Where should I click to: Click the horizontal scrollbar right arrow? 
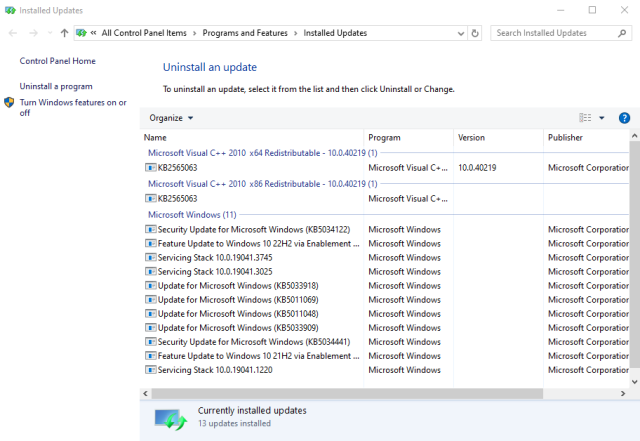click(x=623, y=394)
